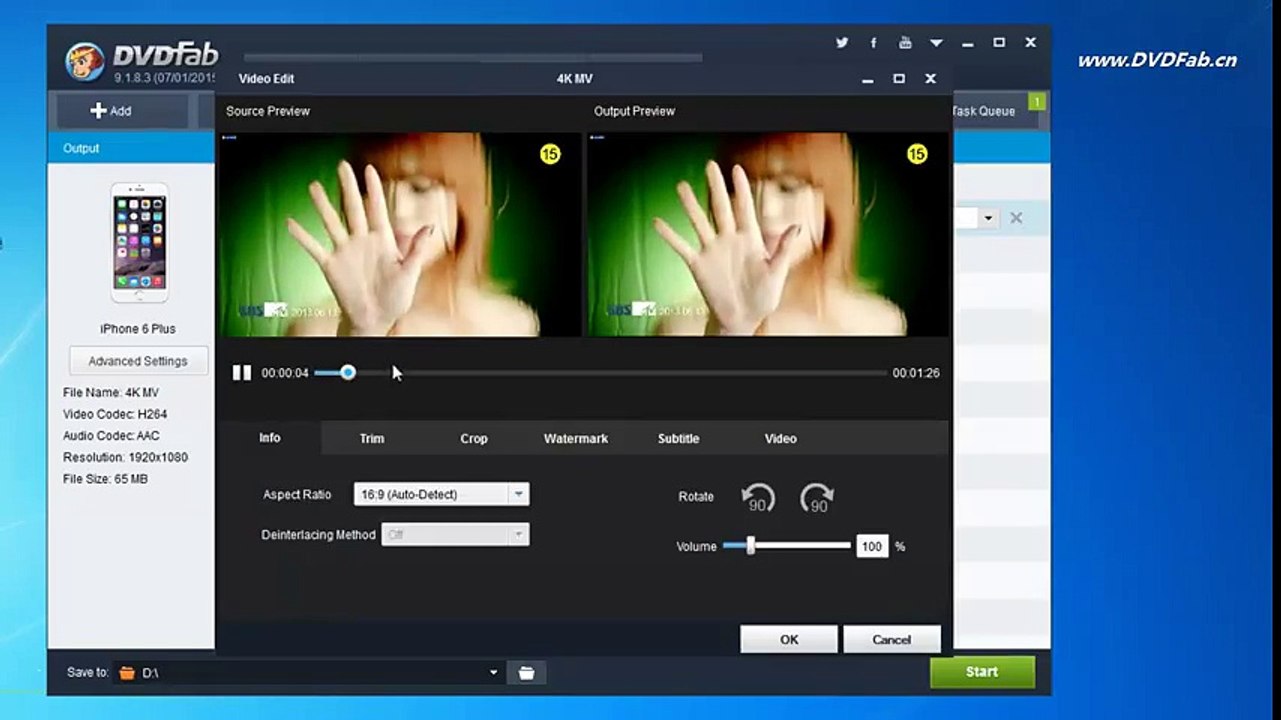Open the task row dropdown arrow
This screenshot has width=1281, height=720.
click(988, 218)
